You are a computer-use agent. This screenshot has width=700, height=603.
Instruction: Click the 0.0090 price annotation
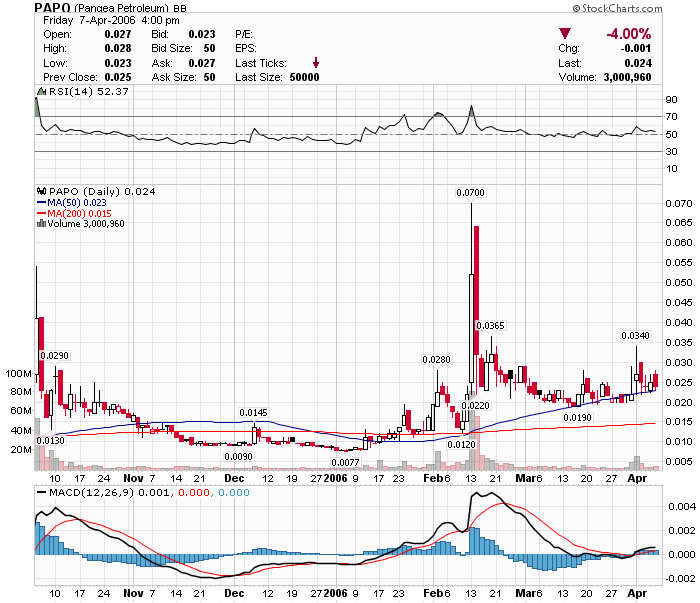click(238, 457)
